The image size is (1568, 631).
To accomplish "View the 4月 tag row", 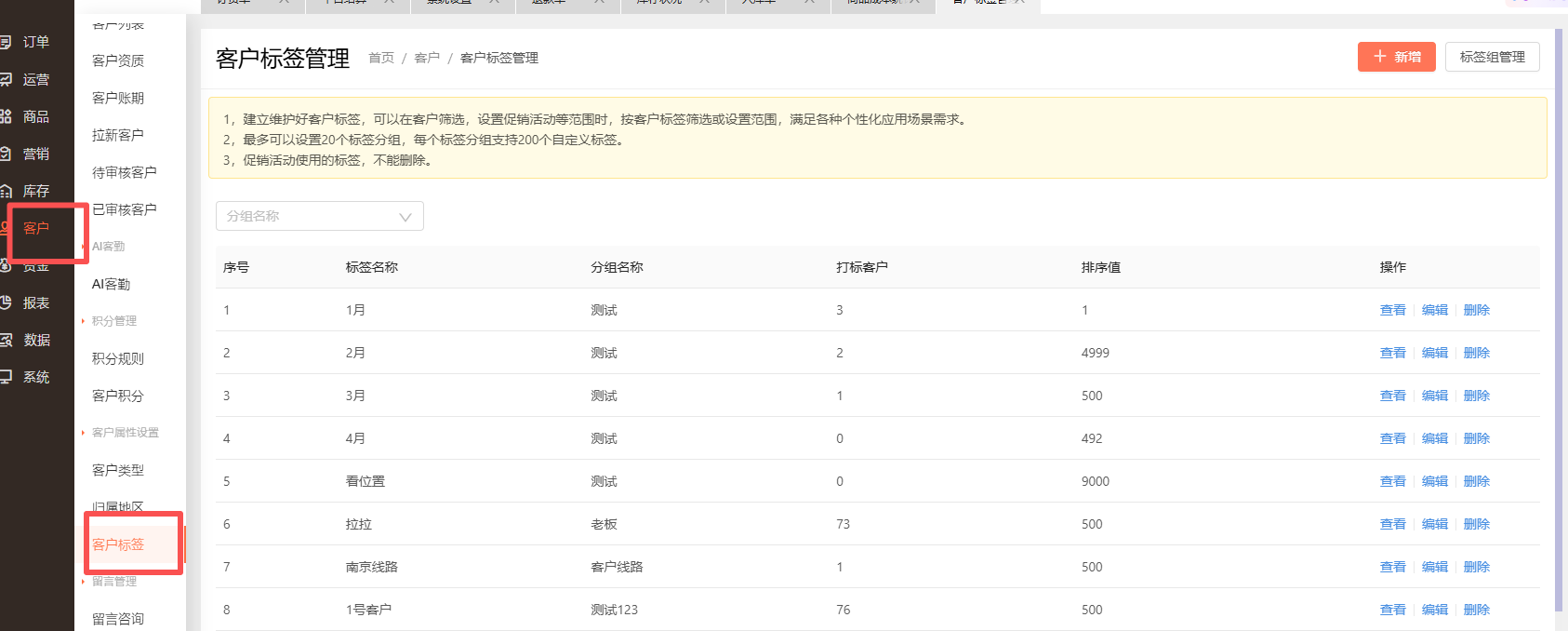I will pos(1392,438).
